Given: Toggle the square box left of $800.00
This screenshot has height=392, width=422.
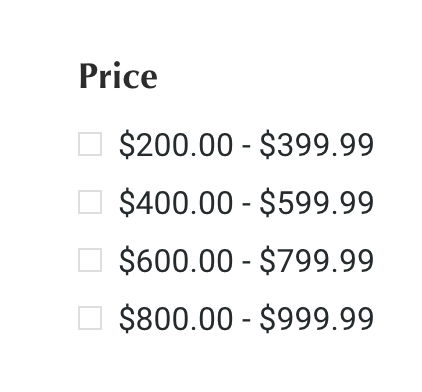Looking at the screenshot, I should coord(90,318).
